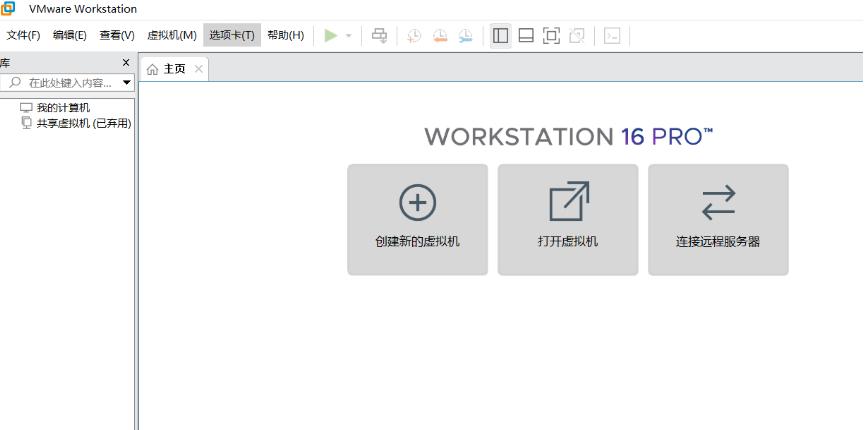Click the monitor icon beside 我的计算机
This screenshot has height=430, width=868.
pyautogui.click(x=26, y=107)
